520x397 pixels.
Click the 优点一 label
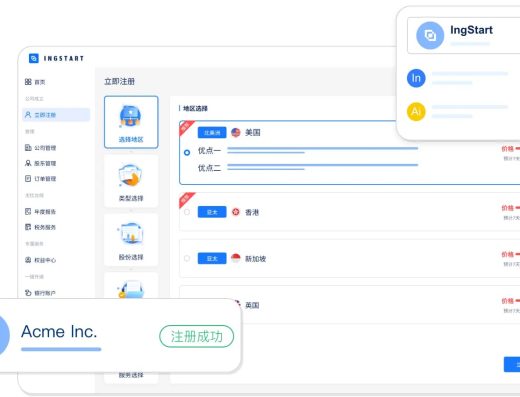pos(209,151)
